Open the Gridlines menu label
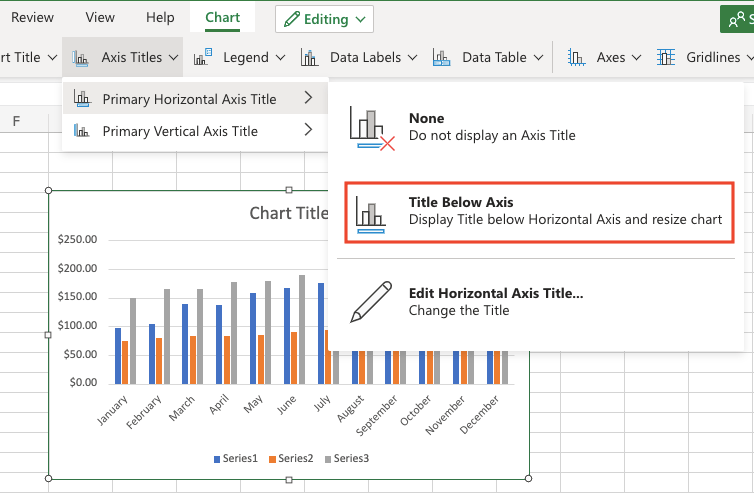This screenshot has width=754, height=493. tap(713, 57)
